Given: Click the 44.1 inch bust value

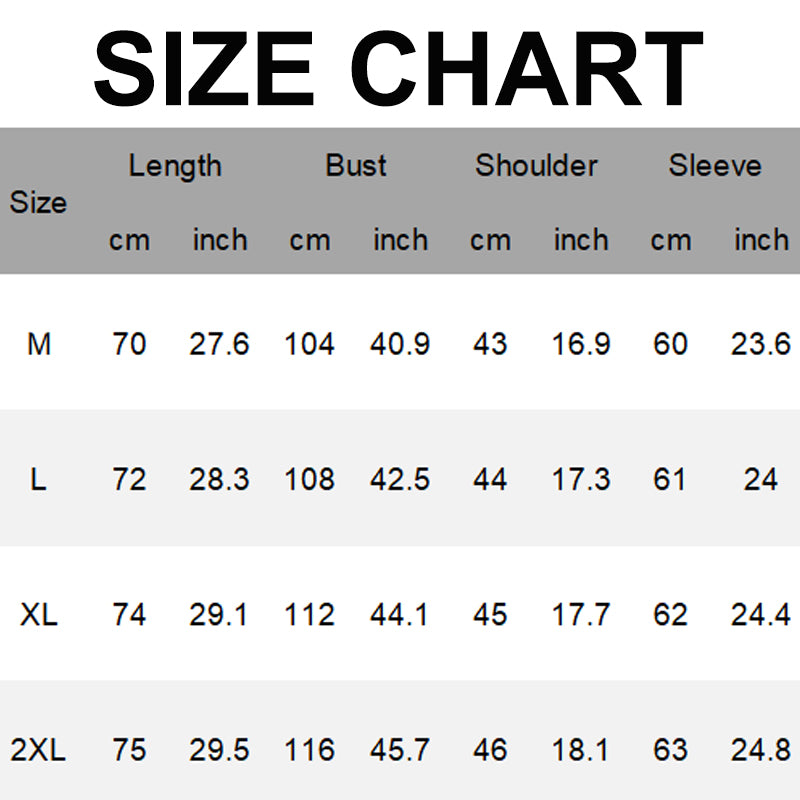Looking at the screenshot, I should (400, 615).
